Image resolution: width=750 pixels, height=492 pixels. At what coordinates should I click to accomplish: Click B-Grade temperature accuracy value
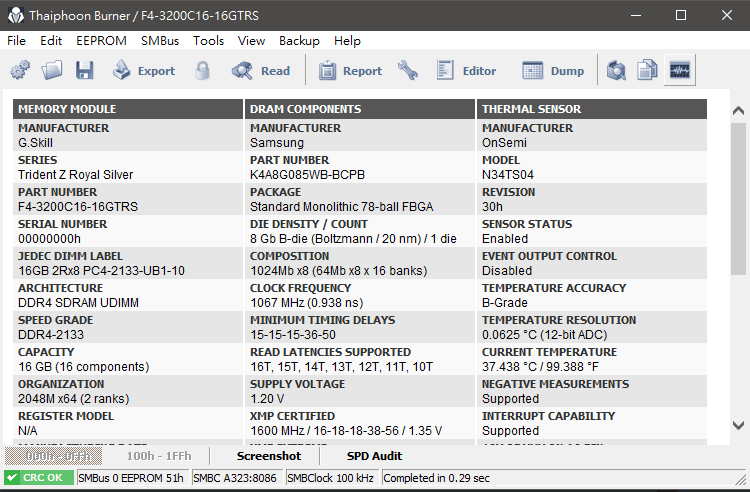tap(505, 303)
